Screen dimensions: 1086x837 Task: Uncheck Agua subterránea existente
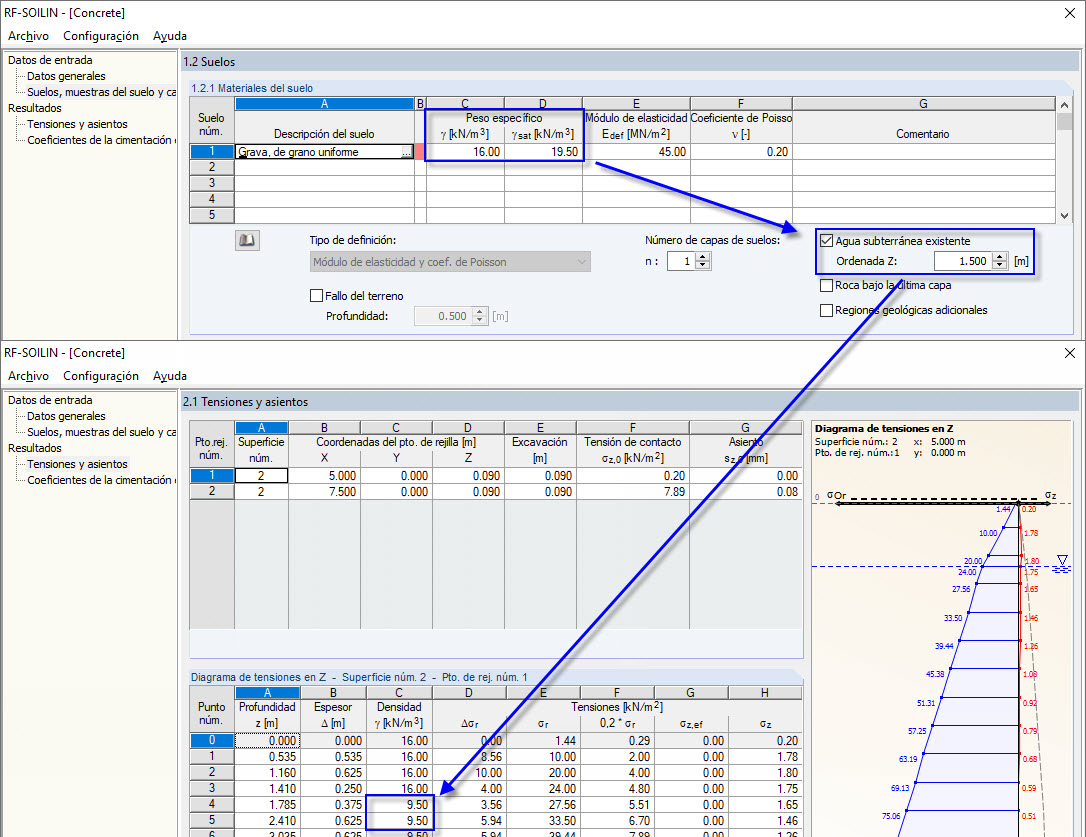click(x=827, y=241)
